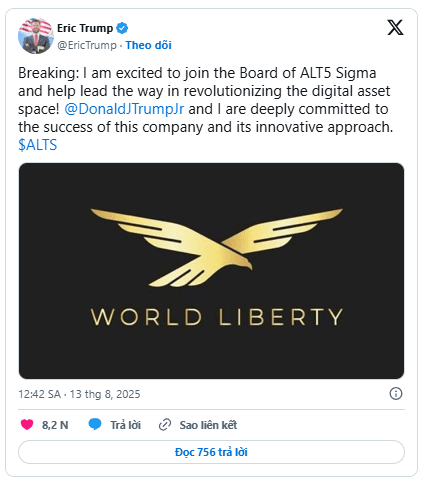Open Đọc 756 trả lời button
This screenshot has width=425, height=485.
pos(211,452)
